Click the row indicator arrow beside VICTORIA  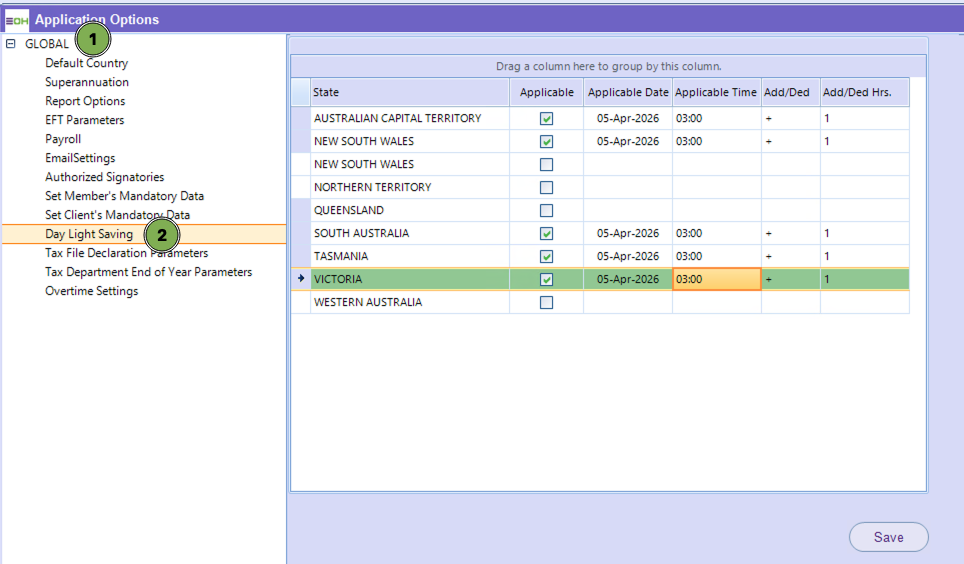pyautogui.click(x=301, y=280)
